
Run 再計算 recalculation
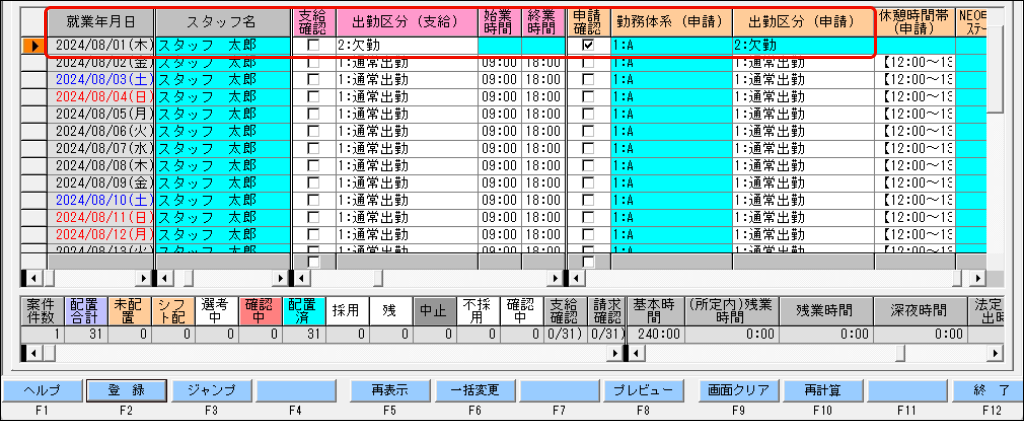click(x=822, y=390)
